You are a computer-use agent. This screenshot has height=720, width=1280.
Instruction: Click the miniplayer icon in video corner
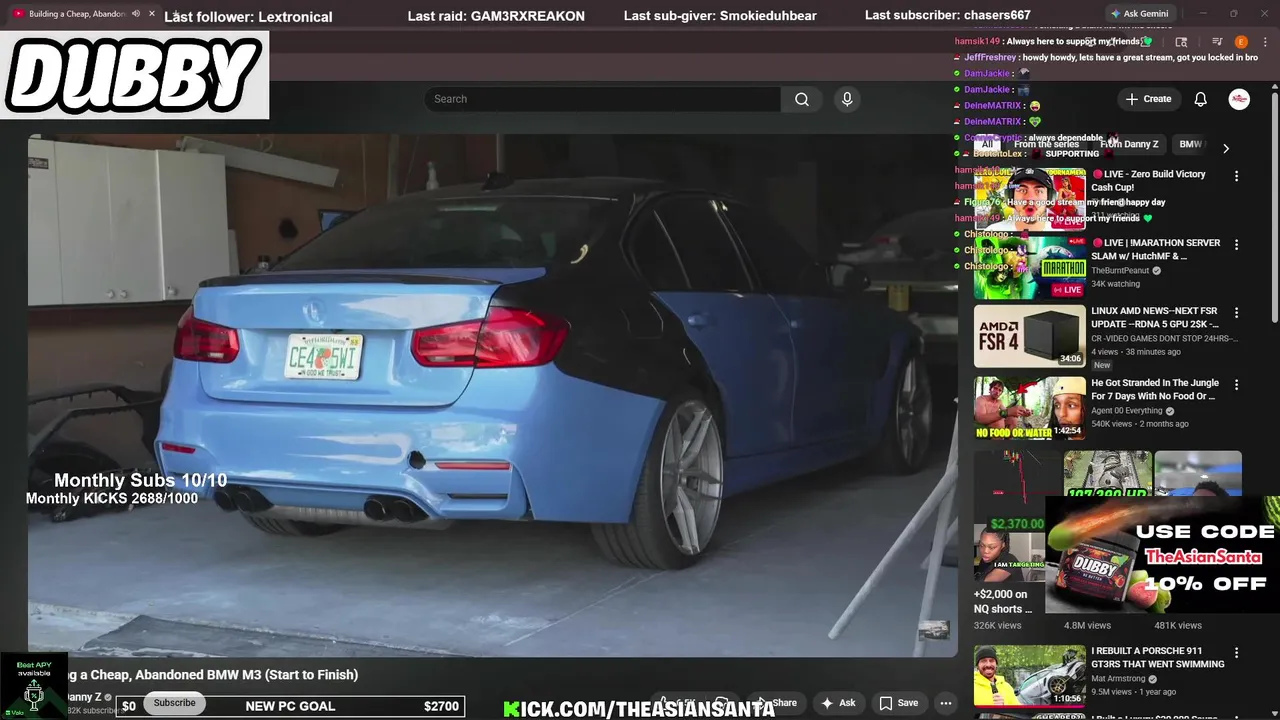[934, 630]
